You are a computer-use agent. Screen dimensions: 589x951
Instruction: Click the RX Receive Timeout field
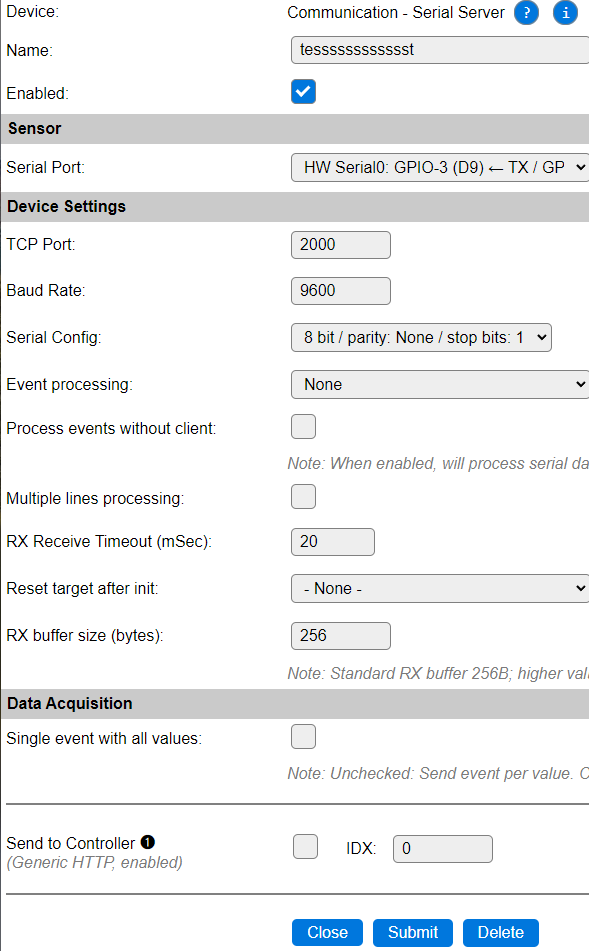point(333,542)
